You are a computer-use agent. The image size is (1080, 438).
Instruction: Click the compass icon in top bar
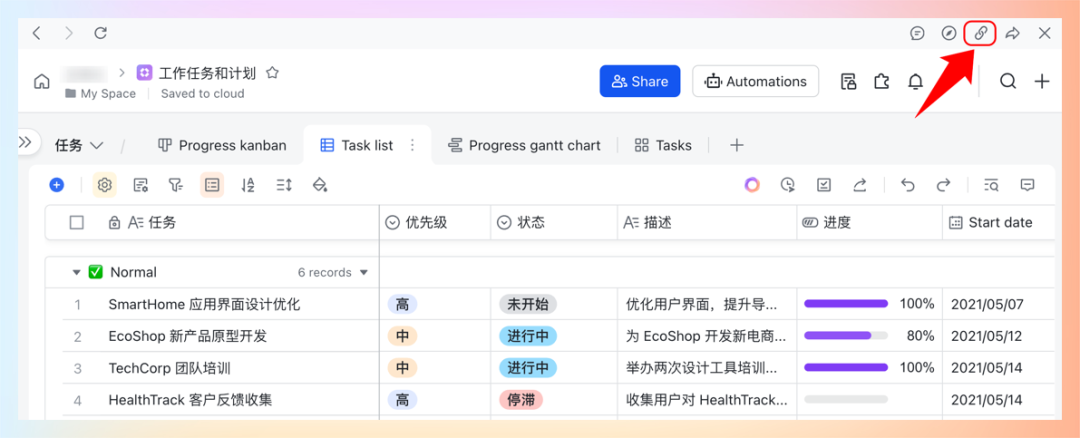tap(949, 33)
